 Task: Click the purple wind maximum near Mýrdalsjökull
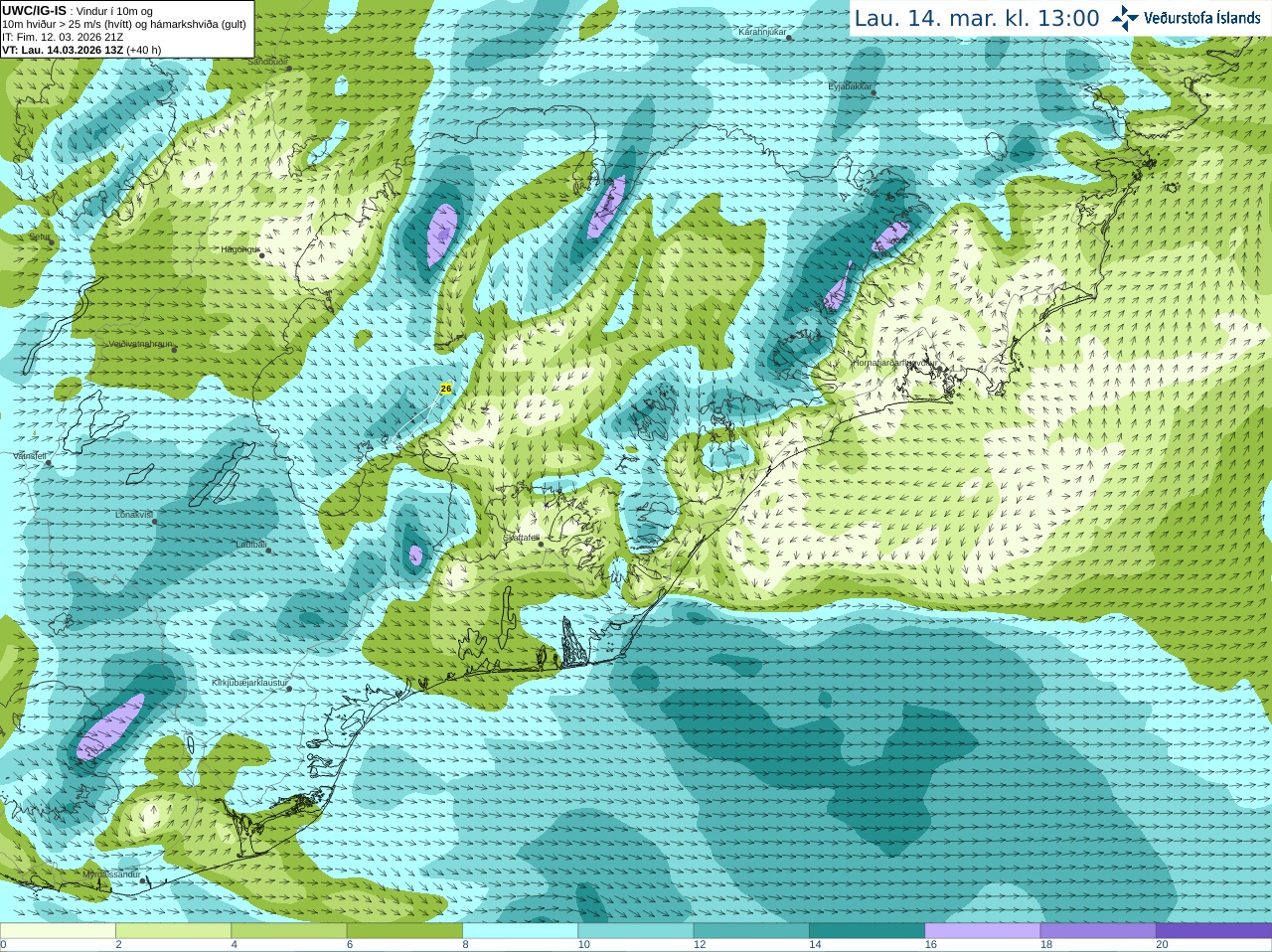tap(110, 727)
